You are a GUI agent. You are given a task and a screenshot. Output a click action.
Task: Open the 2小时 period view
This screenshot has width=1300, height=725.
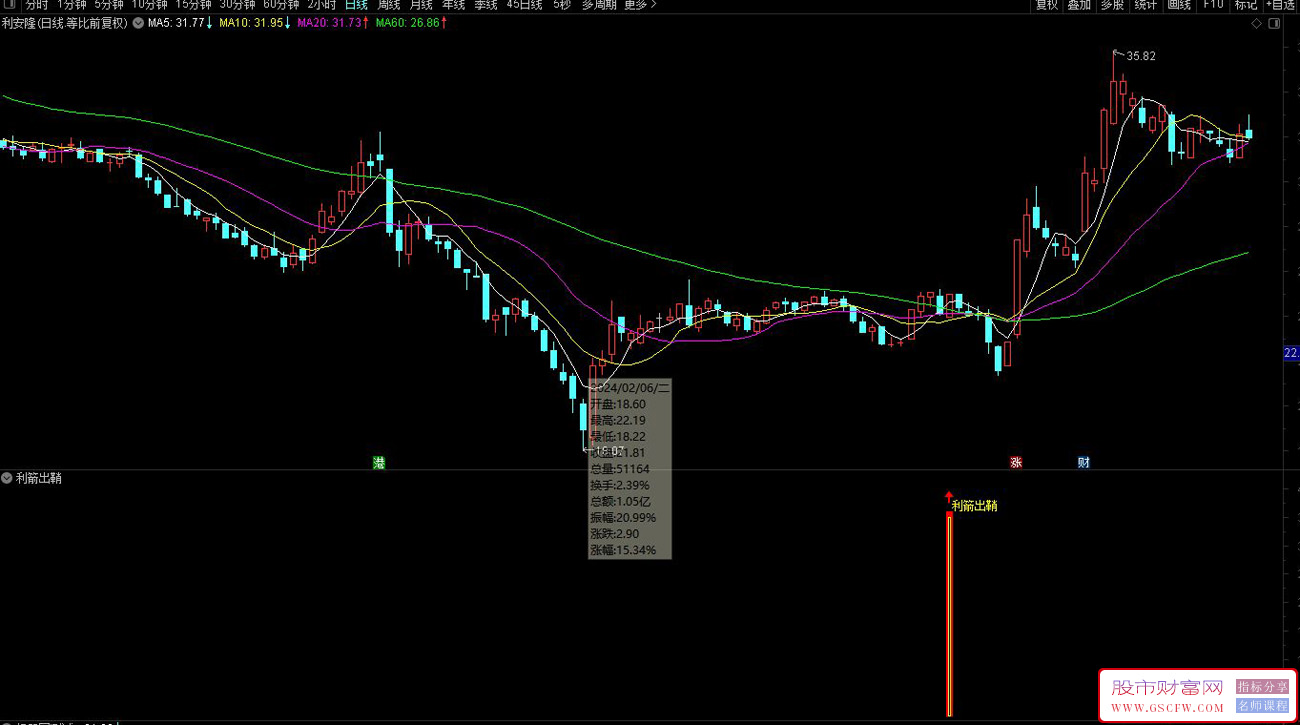(322, 5)
